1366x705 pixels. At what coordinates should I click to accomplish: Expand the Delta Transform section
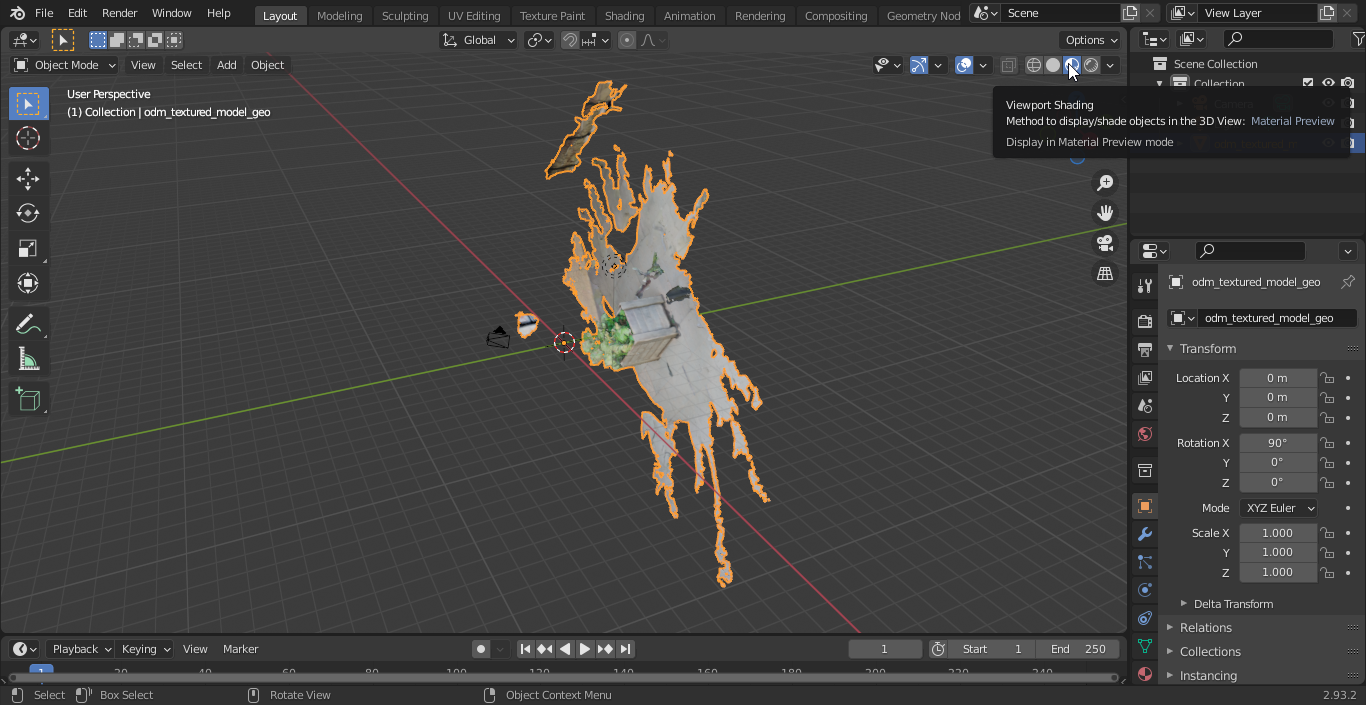tap(1233, 604)
